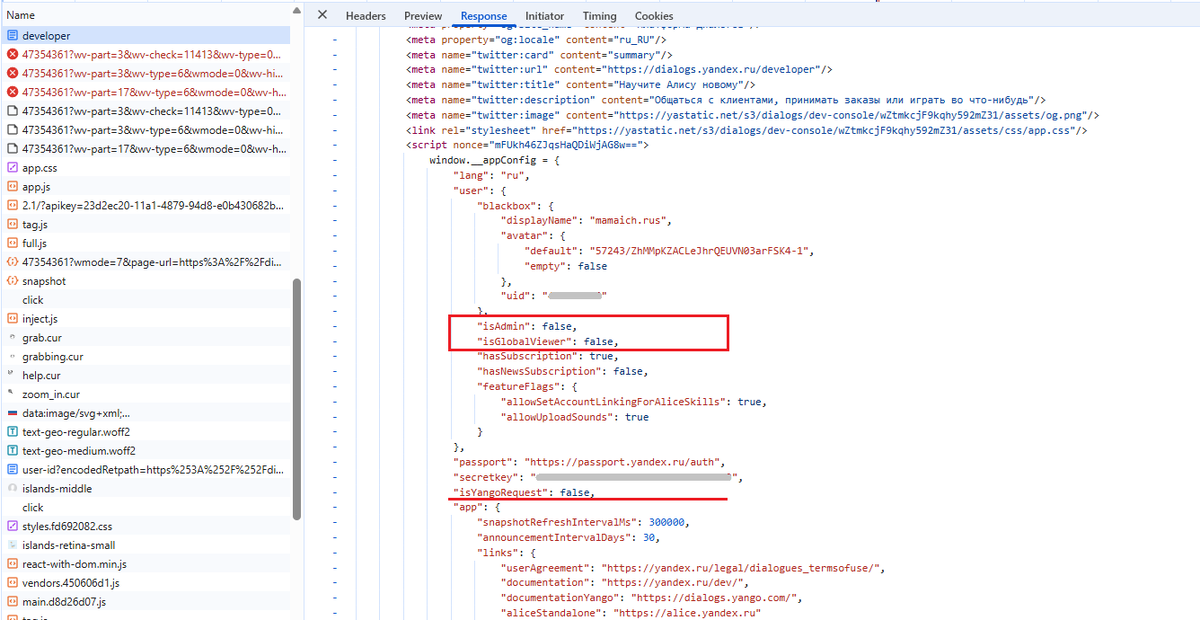Click the script icon beside inject.js
The width and height of the screenshot is (1200, 620).
12,318
